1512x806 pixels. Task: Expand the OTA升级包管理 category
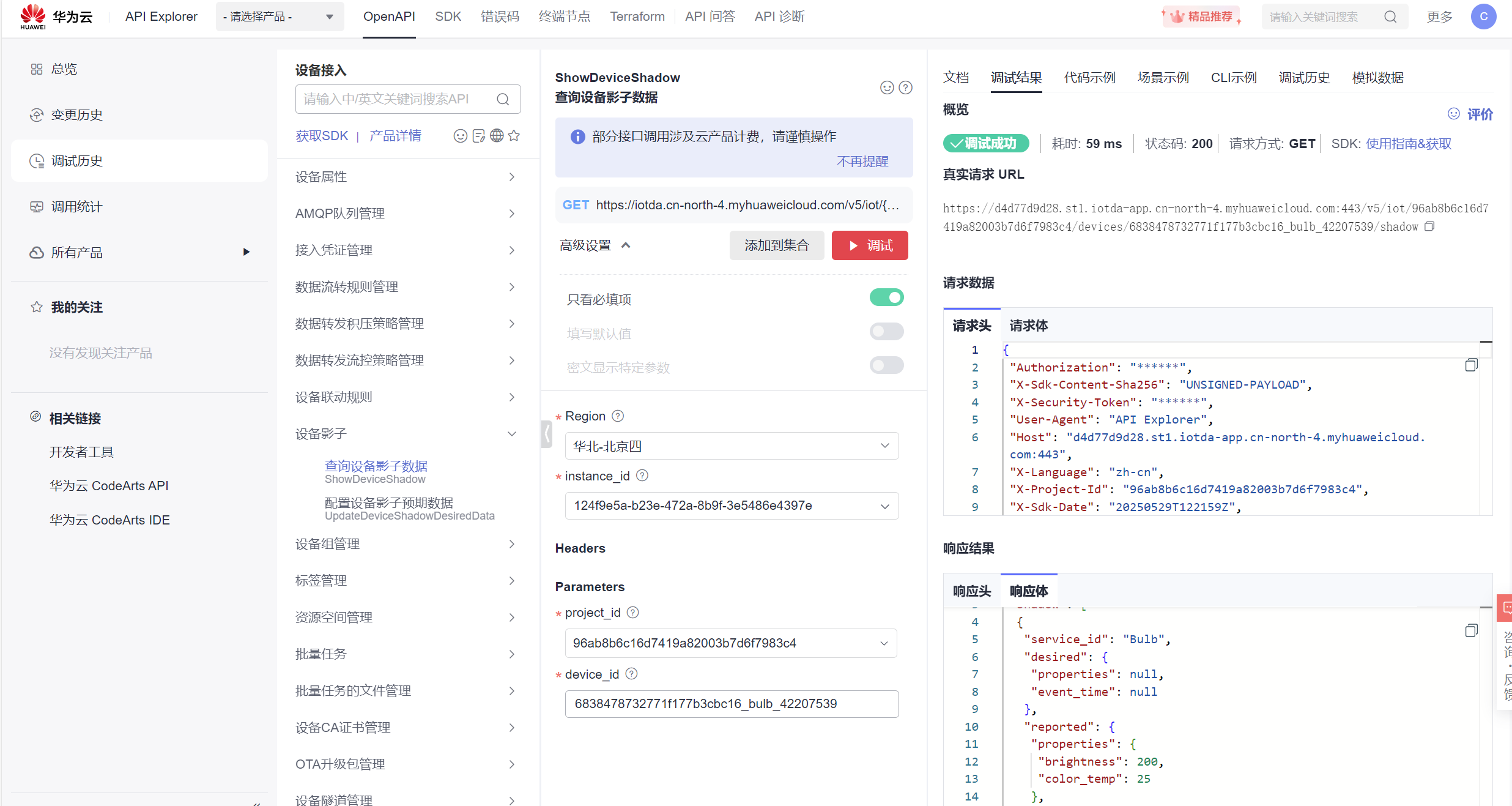tap(407, 764)
